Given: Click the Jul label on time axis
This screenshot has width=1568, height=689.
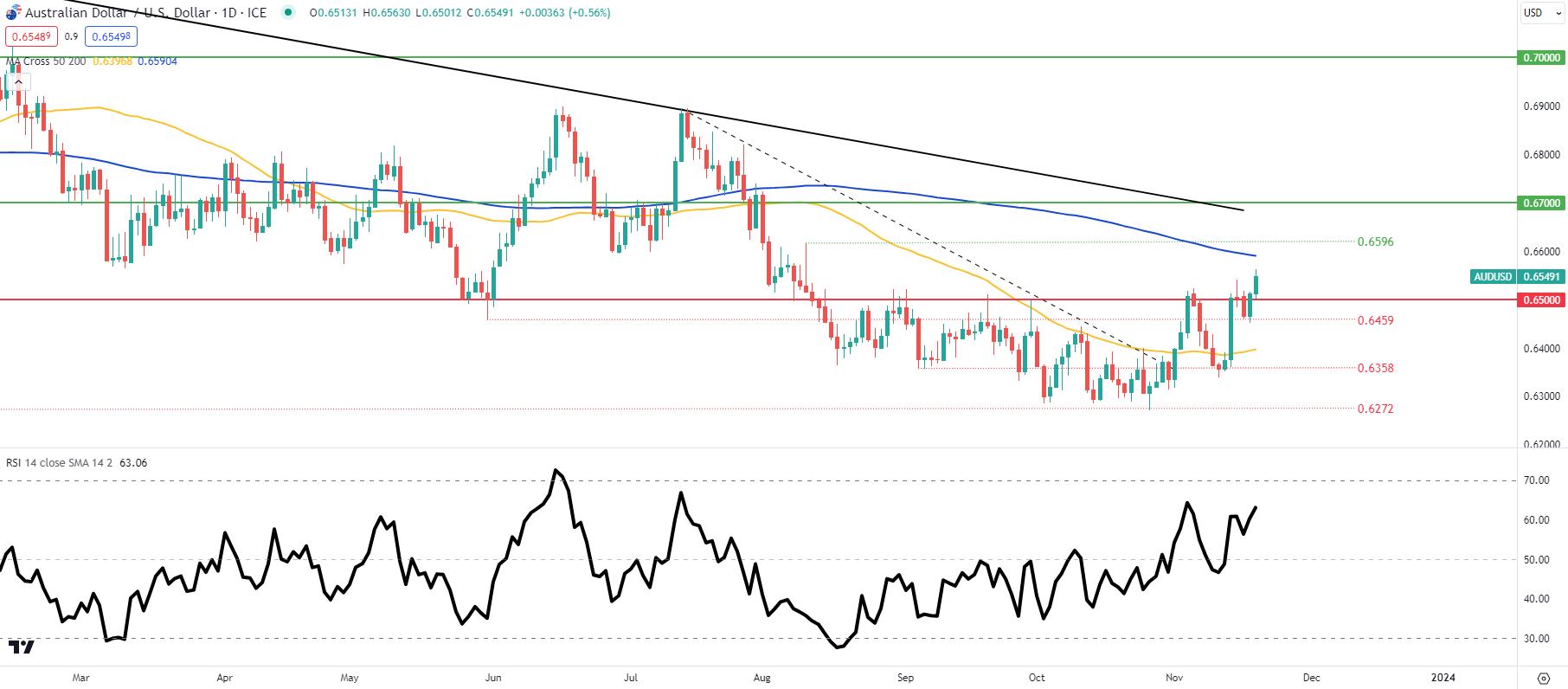Looking at the screenshot, I should tap(631, 678).
